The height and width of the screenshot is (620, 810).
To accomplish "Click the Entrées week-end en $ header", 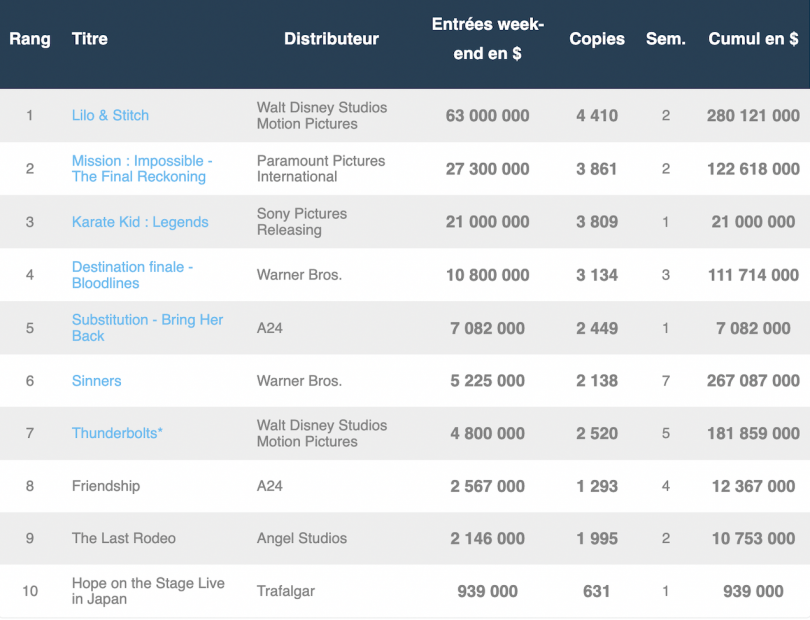I will coord(488,39).
